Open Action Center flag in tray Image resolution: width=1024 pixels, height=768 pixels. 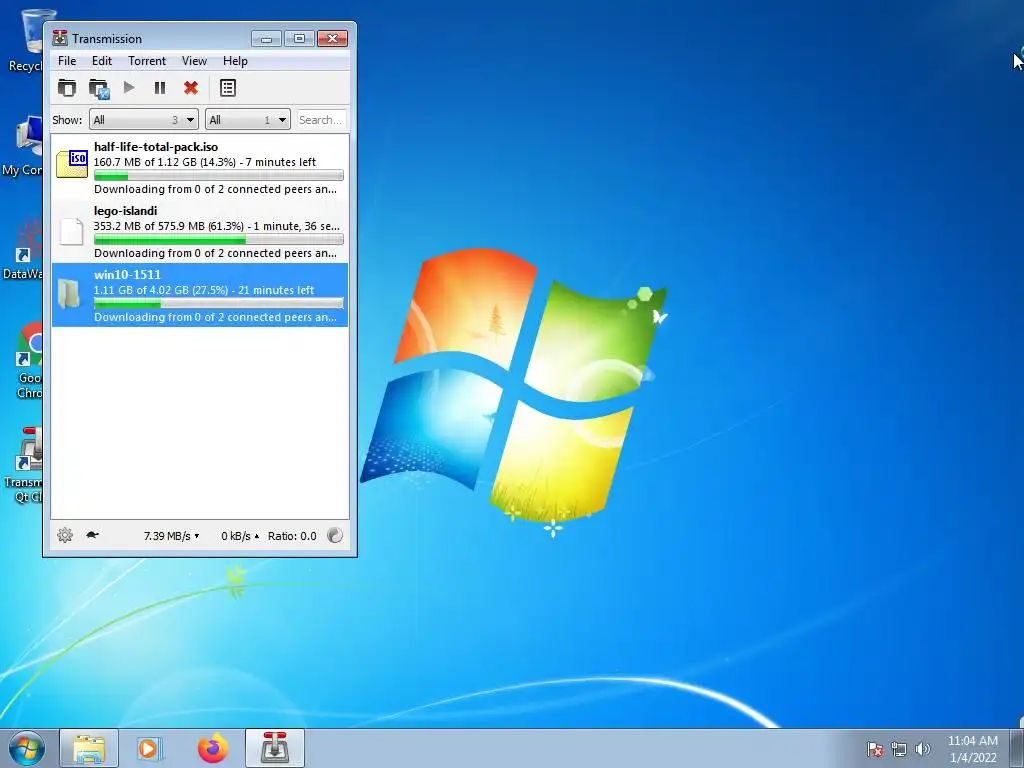875,749
